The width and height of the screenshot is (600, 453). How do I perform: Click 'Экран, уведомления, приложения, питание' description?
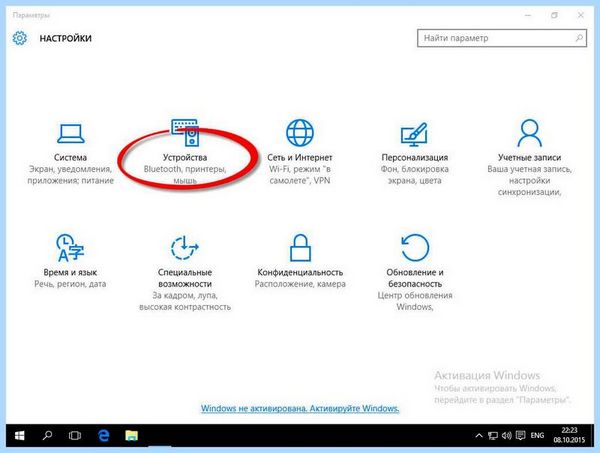tap(70, 174)
